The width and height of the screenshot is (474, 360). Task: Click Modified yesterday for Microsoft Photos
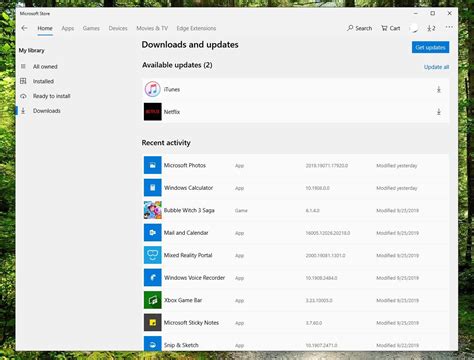[x=397, y=166]
